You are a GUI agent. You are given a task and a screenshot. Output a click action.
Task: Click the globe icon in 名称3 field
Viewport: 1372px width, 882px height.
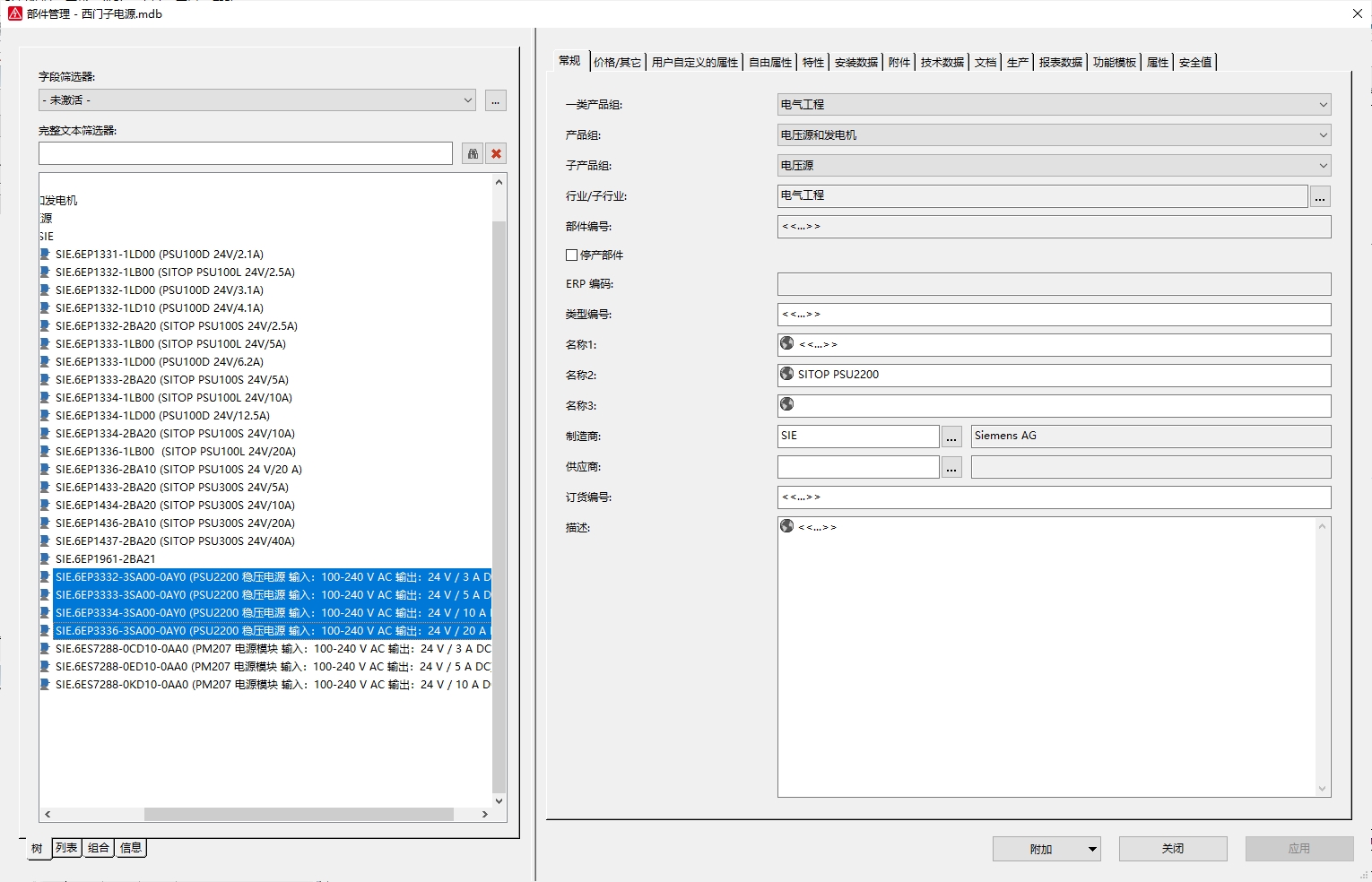787,404
